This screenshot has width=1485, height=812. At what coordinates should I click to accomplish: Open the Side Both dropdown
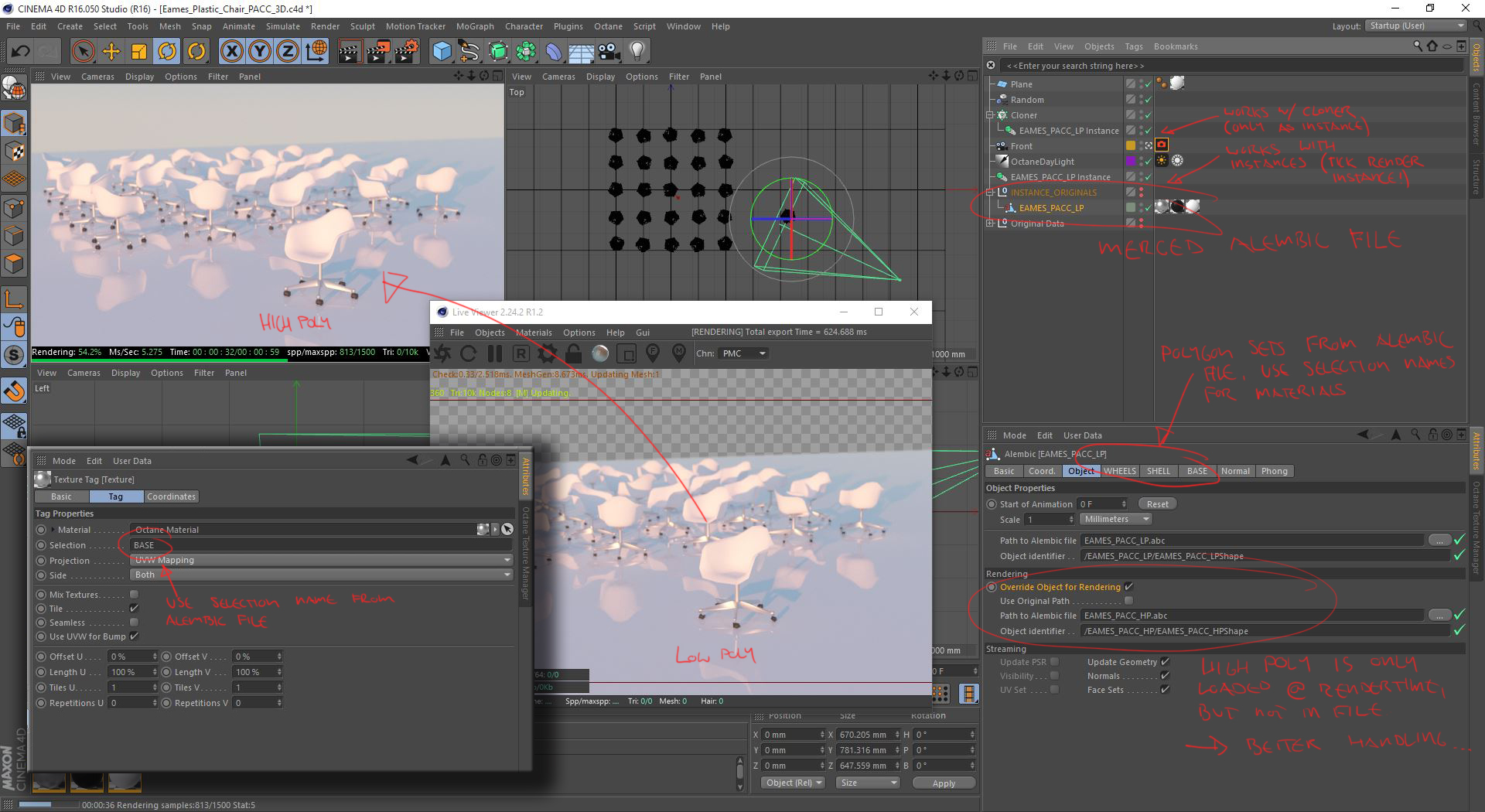tap(322, 575)
